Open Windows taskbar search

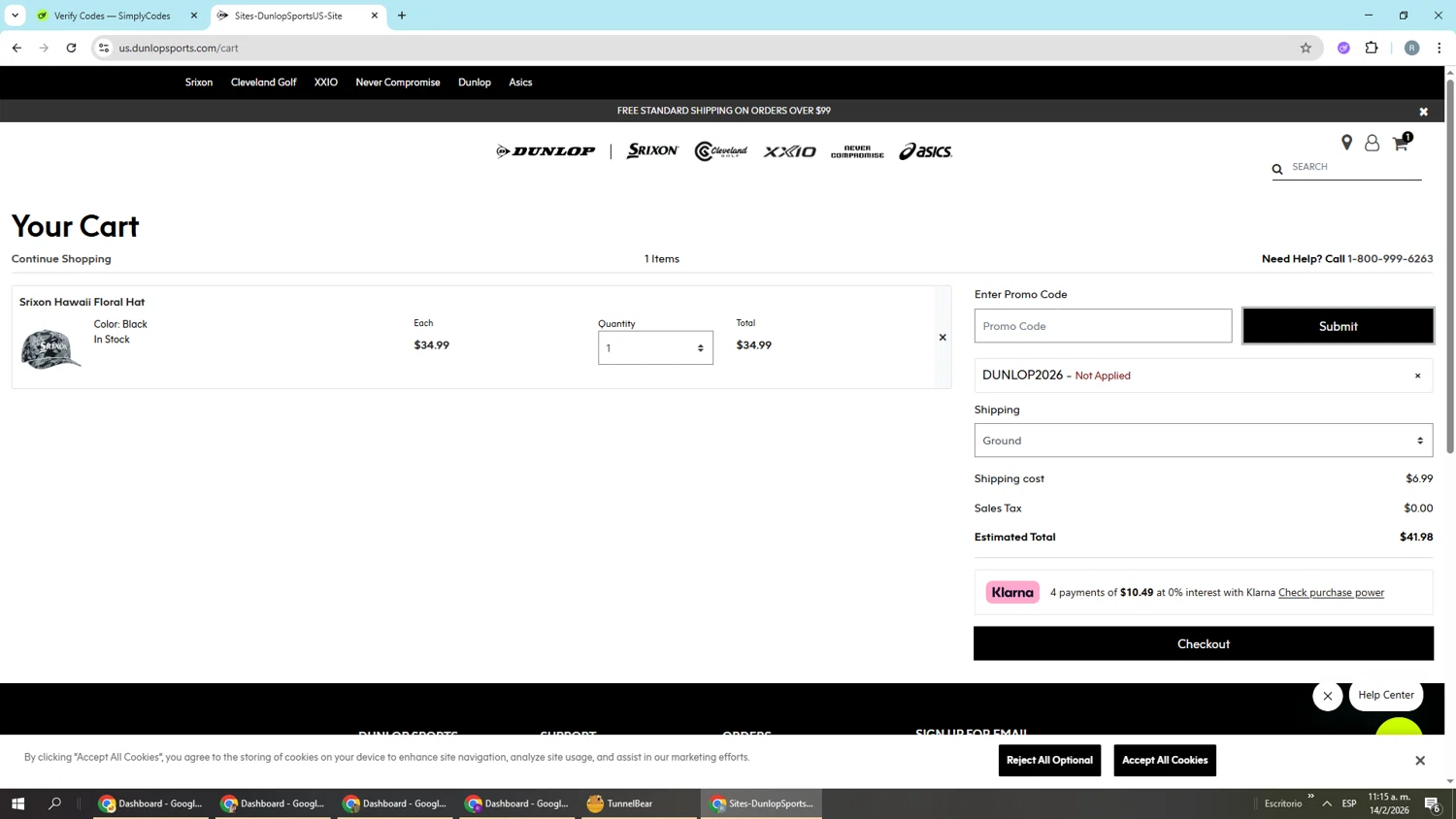click(x=55, y=803)
